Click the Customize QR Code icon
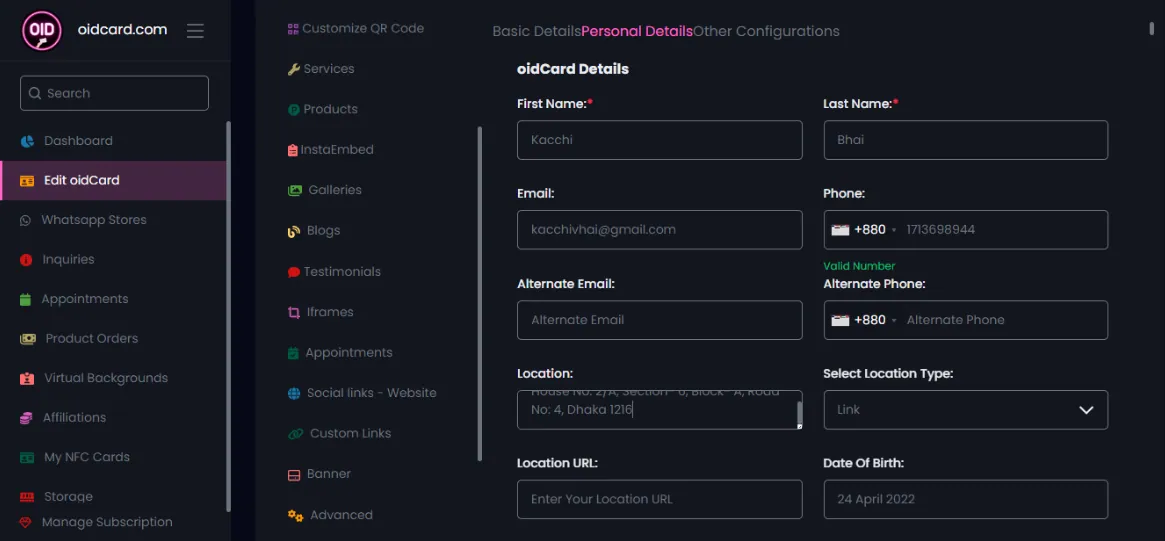This screenshot has width=1165, height=541. 293,29
